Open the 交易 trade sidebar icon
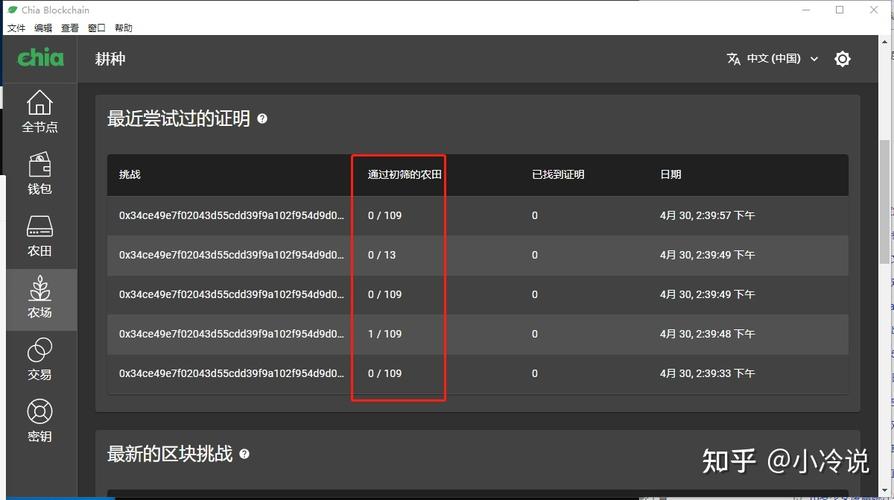 39,359
